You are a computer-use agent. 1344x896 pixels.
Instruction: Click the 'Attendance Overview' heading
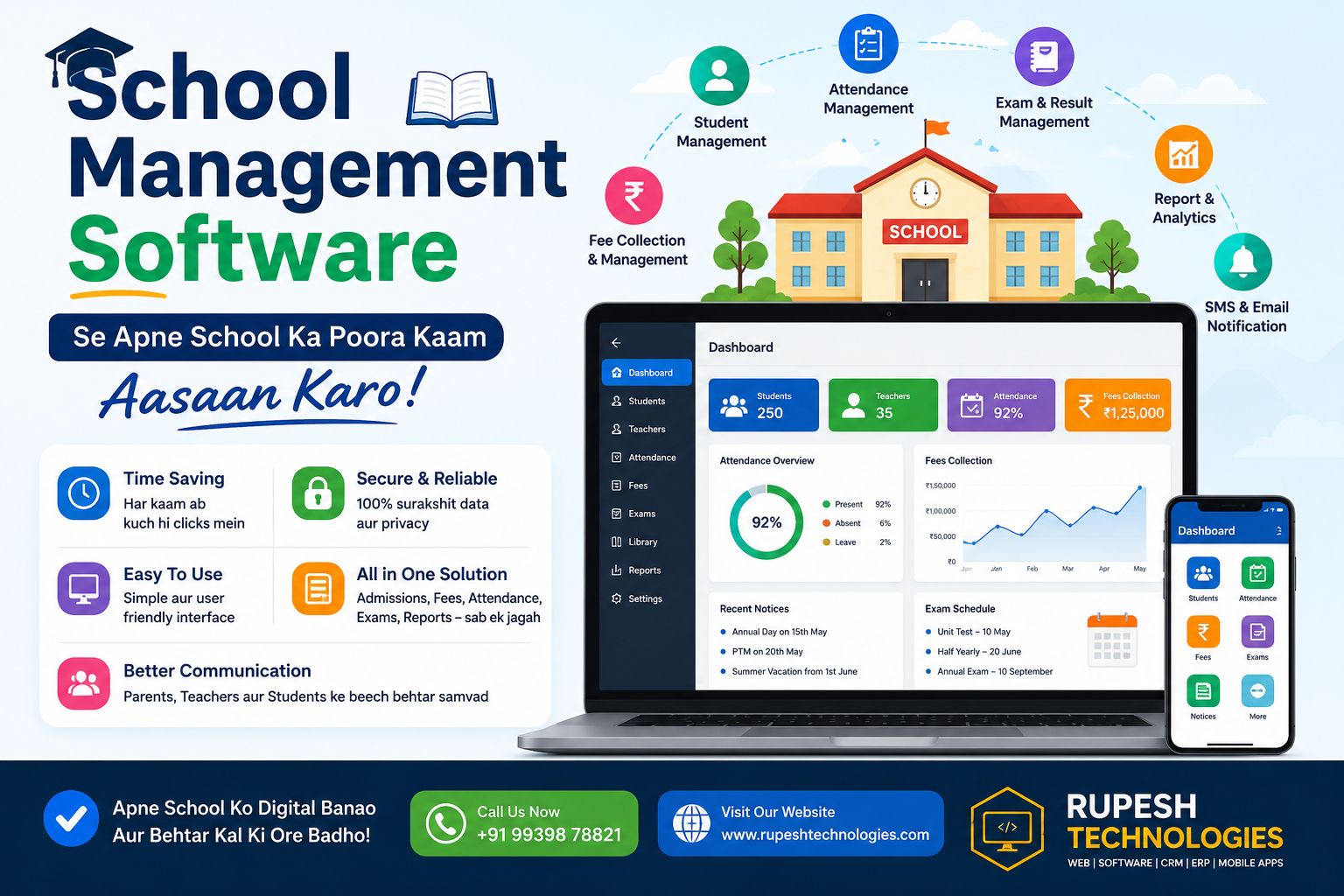pyautogui.click(x=766, y=461)
